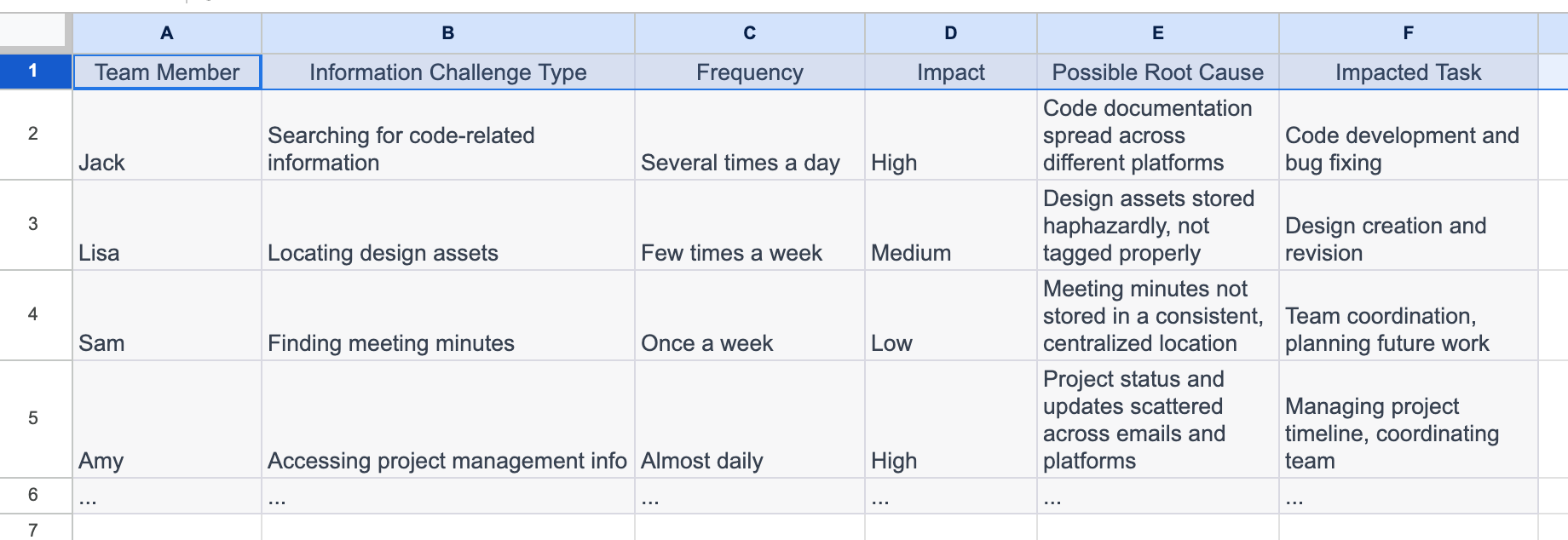Image resolution: width=1568 pixels, height=540 pixels.
Task: Select the cell containing Jack
Action: [166, 135]
